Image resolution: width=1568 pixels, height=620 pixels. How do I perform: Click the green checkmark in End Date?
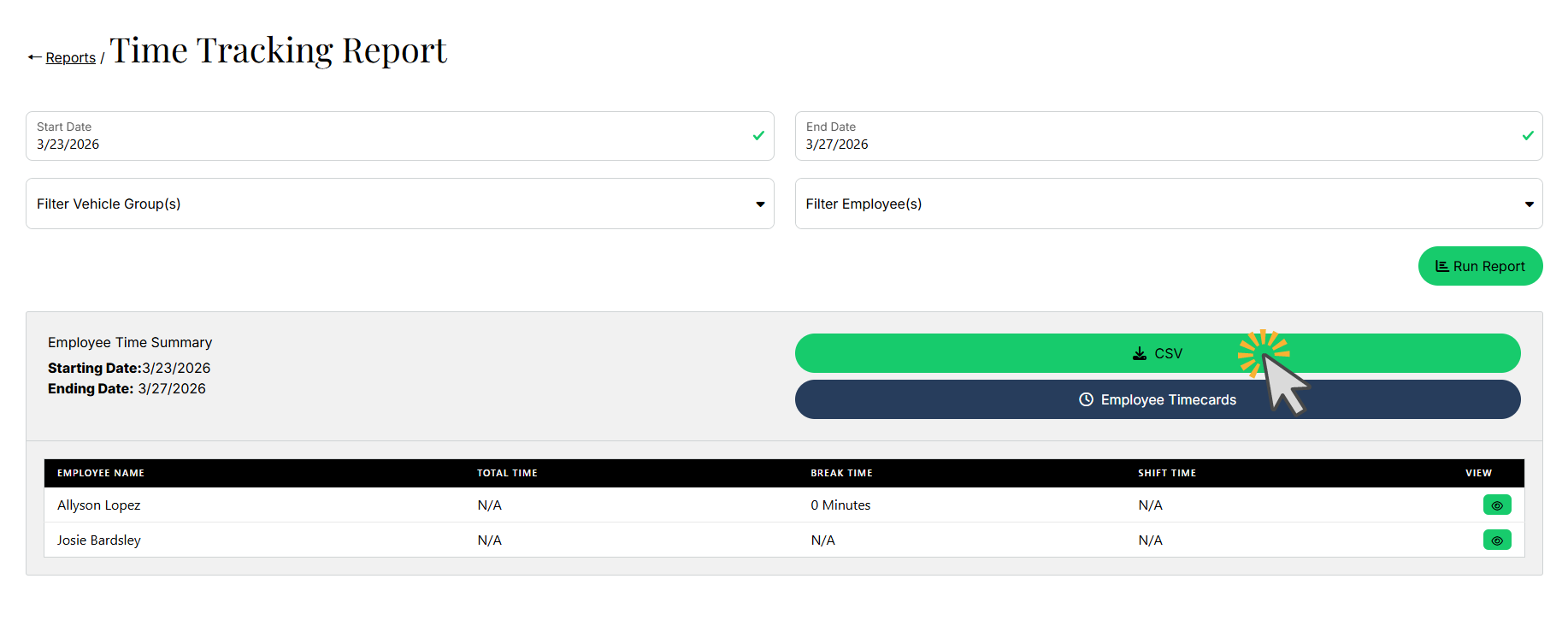coord(1528,135)
